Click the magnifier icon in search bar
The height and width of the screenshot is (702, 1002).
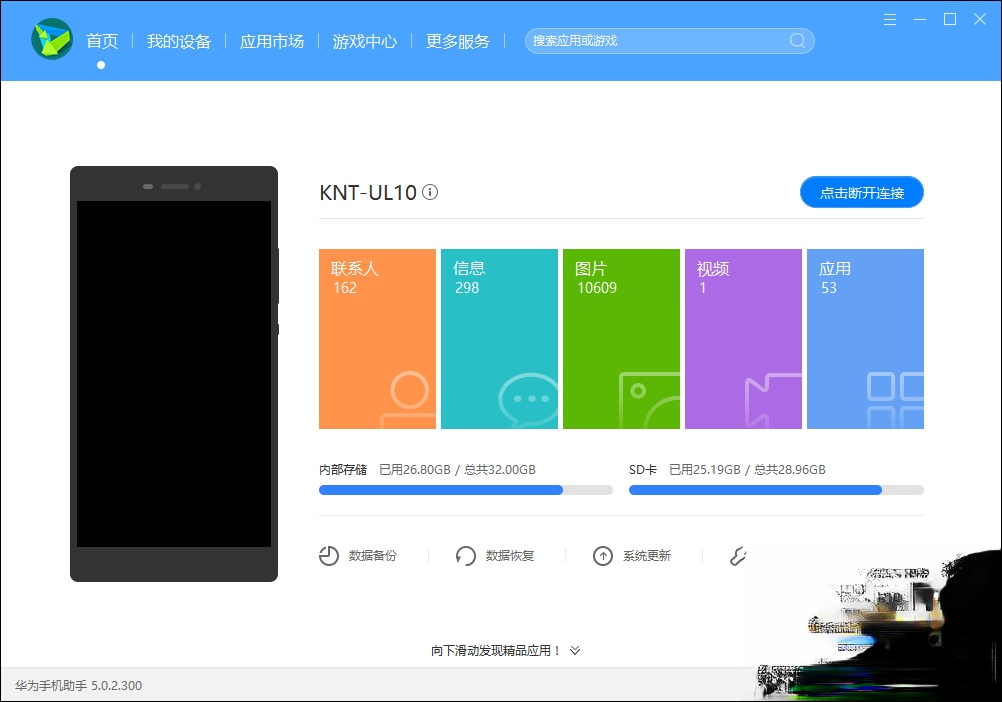pyautogui.click(x=796, y=41)
